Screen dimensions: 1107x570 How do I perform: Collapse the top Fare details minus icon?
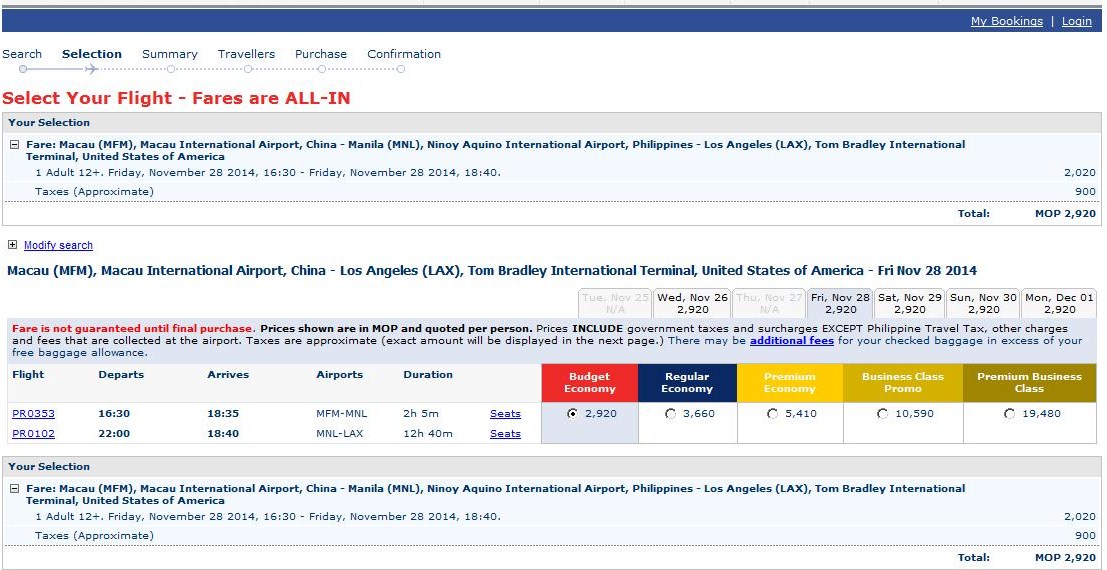tap(13, 145)
